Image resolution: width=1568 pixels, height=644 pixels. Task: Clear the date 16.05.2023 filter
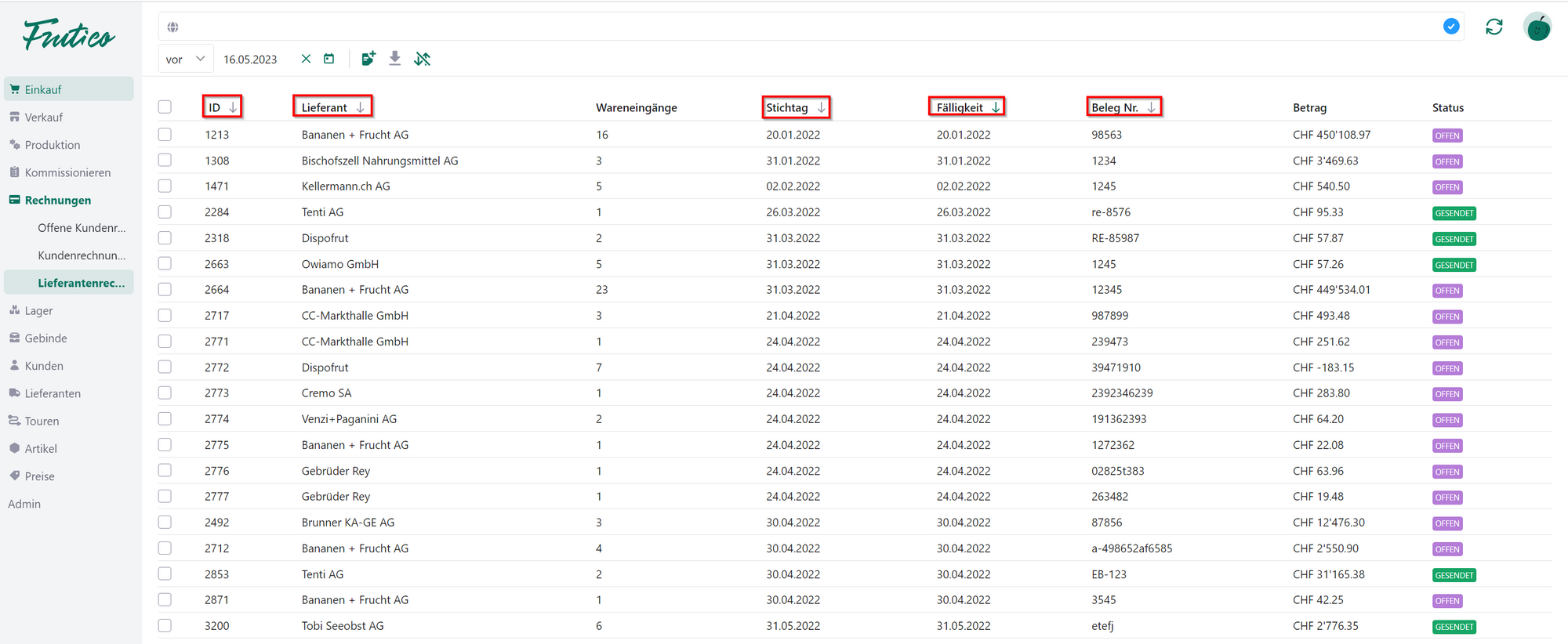[306, 59]
